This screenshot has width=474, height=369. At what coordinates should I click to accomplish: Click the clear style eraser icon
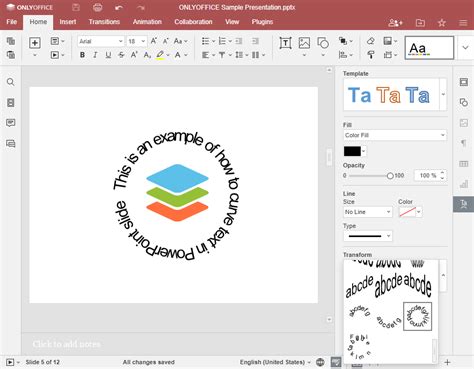tap(371, 41)
